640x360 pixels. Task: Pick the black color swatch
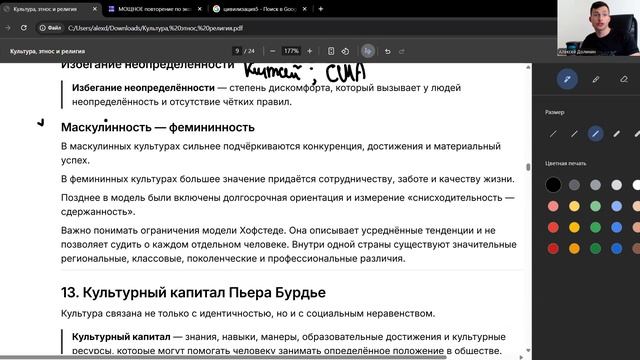pos(553,185)
